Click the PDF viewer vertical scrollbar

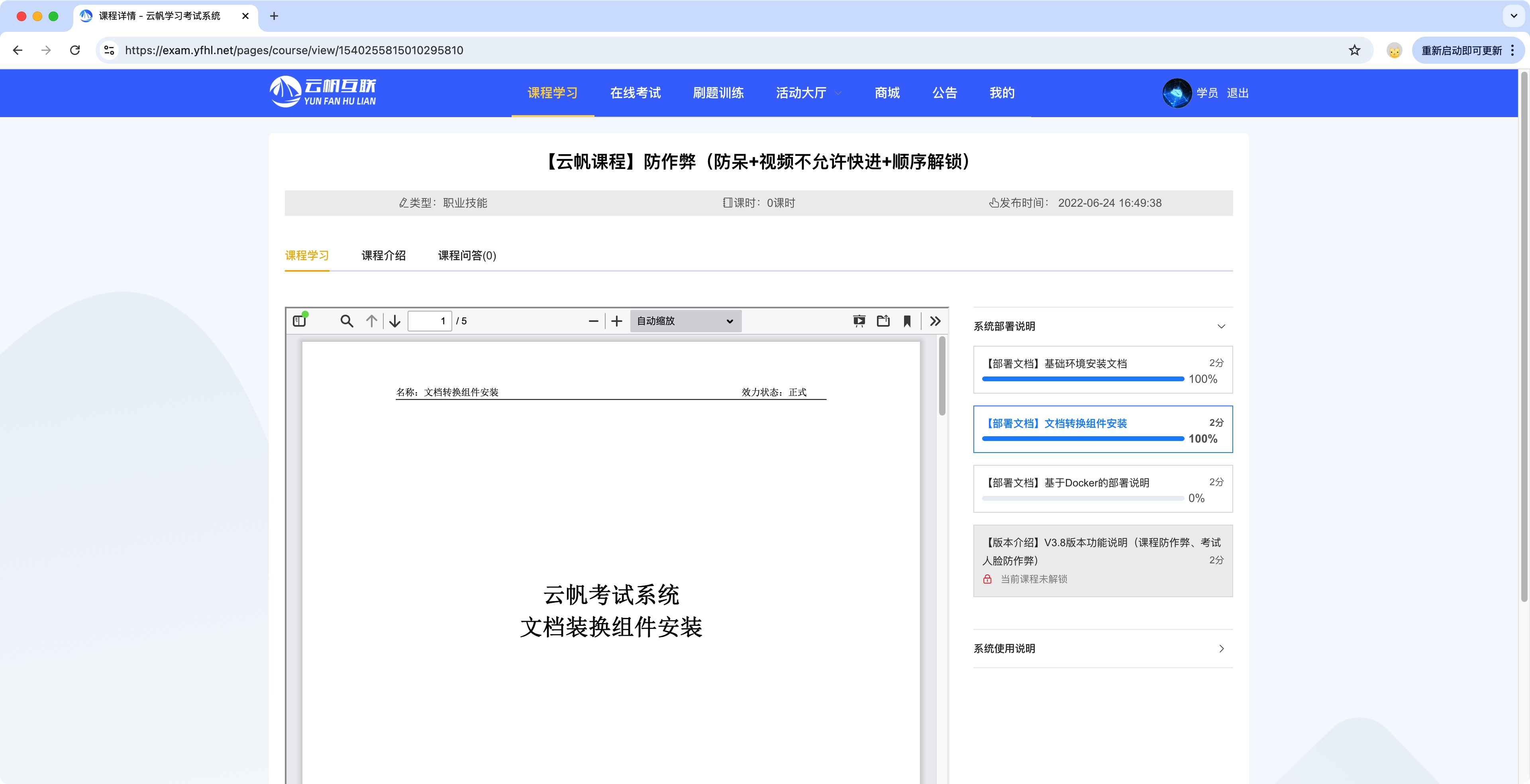click(942, 376)
